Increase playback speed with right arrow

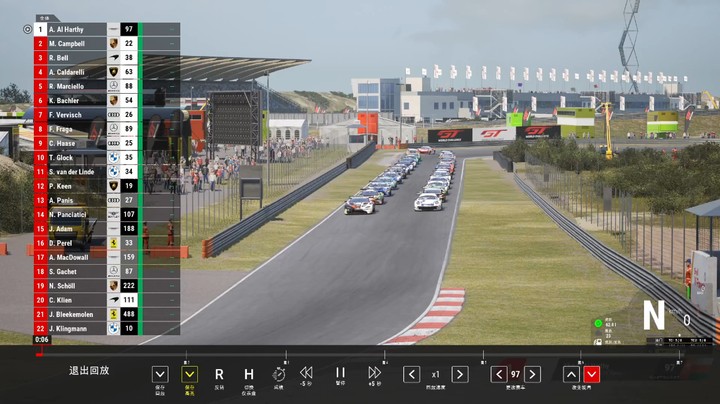point(460,375)
